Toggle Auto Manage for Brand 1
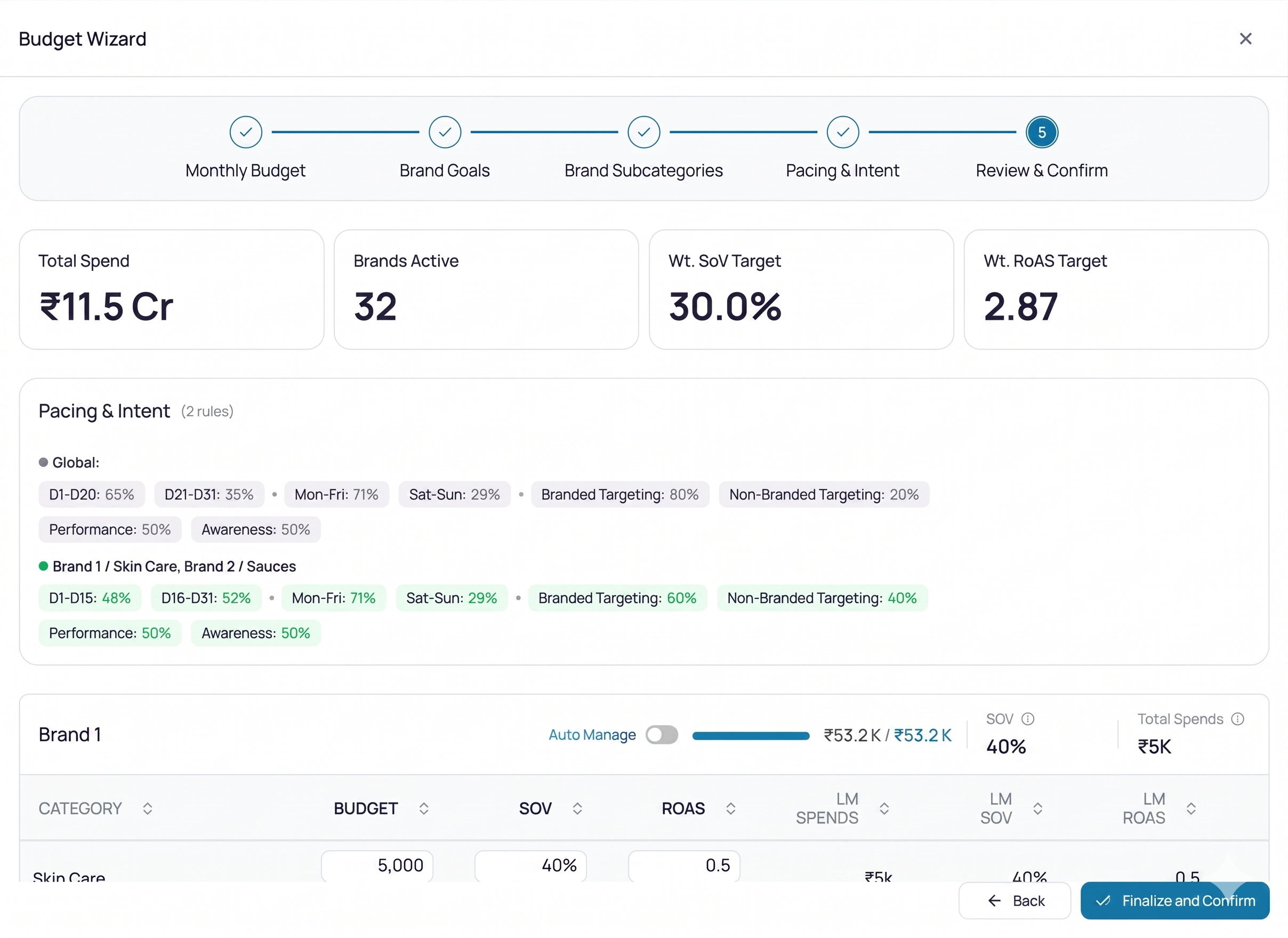The height and width of the screenshot is (938, 1288). [x=662, y=735]
